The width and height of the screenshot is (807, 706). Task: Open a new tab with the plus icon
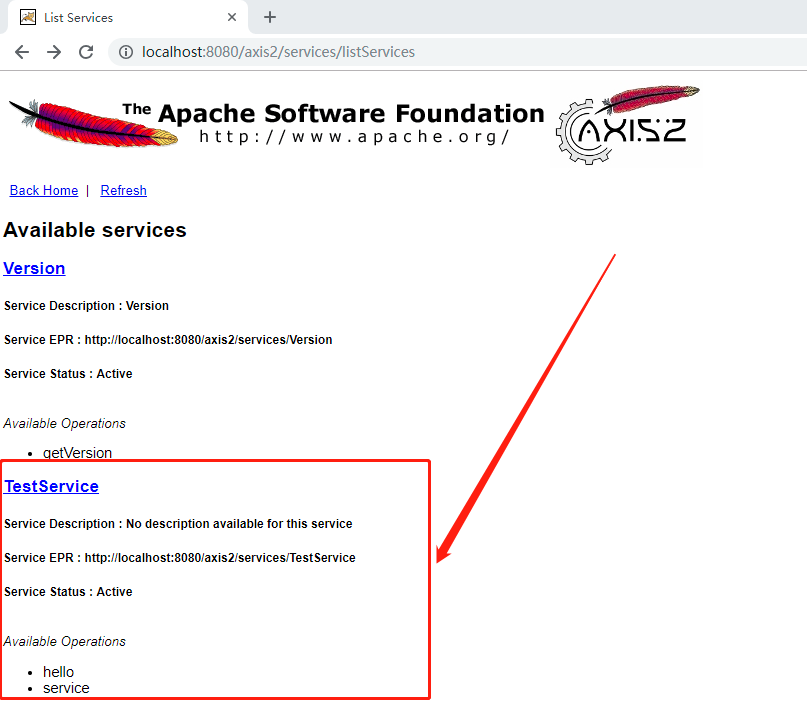pos(270,17)
